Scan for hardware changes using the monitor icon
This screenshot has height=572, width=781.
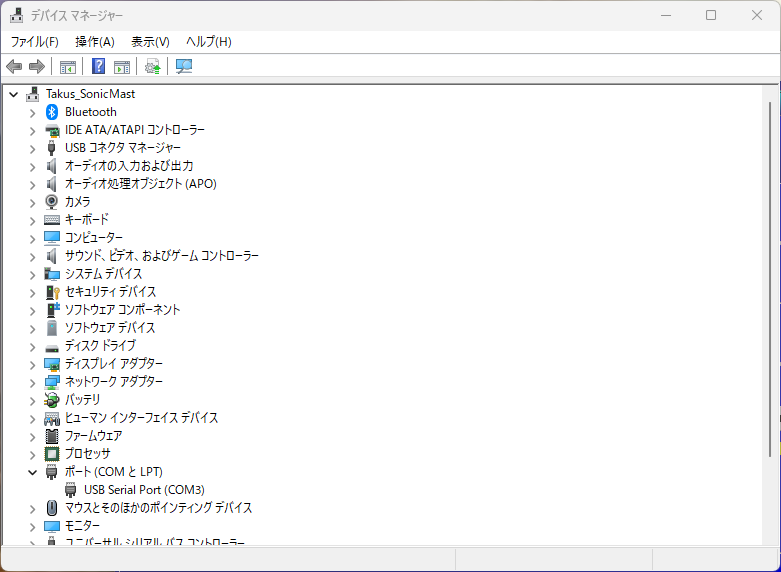point(184,67)
